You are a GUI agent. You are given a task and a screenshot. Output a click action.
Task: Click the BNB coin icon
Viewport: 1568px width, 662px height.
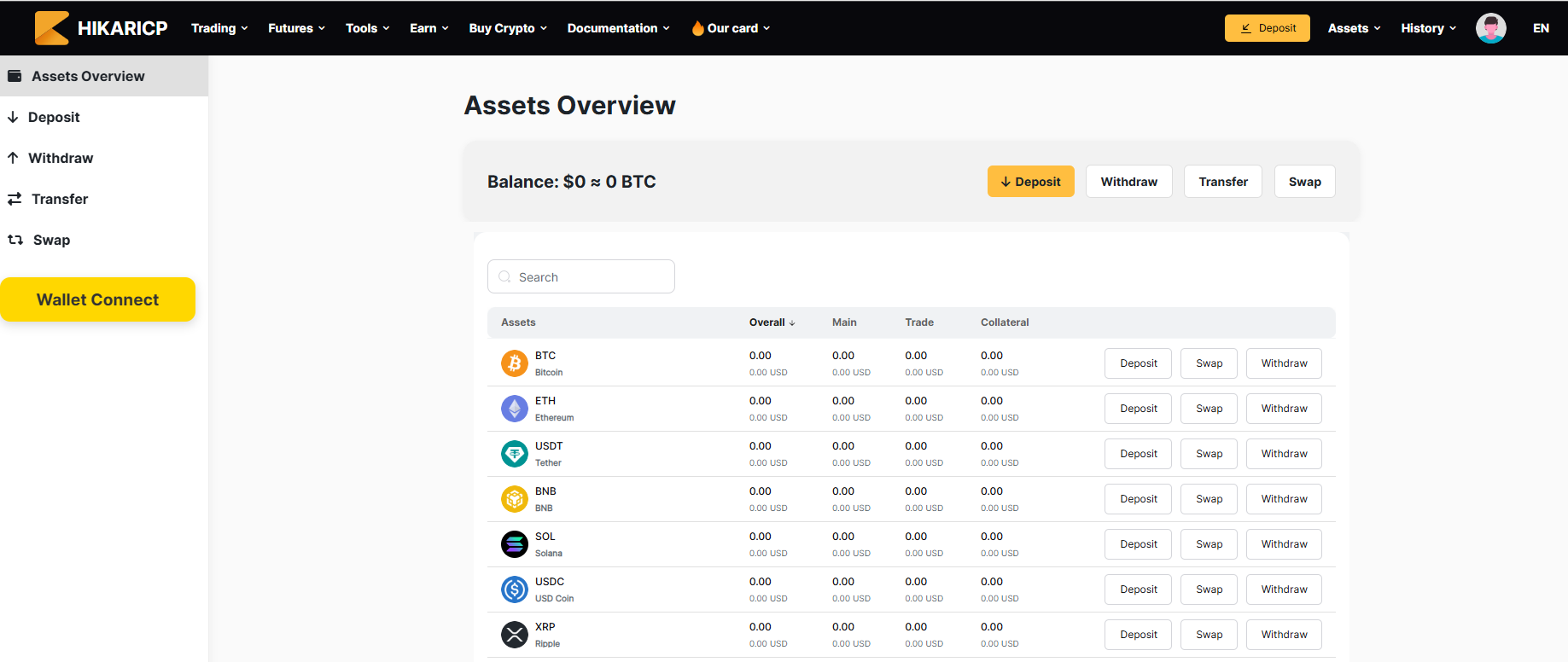pyautogui.click(x=515, y=499)
